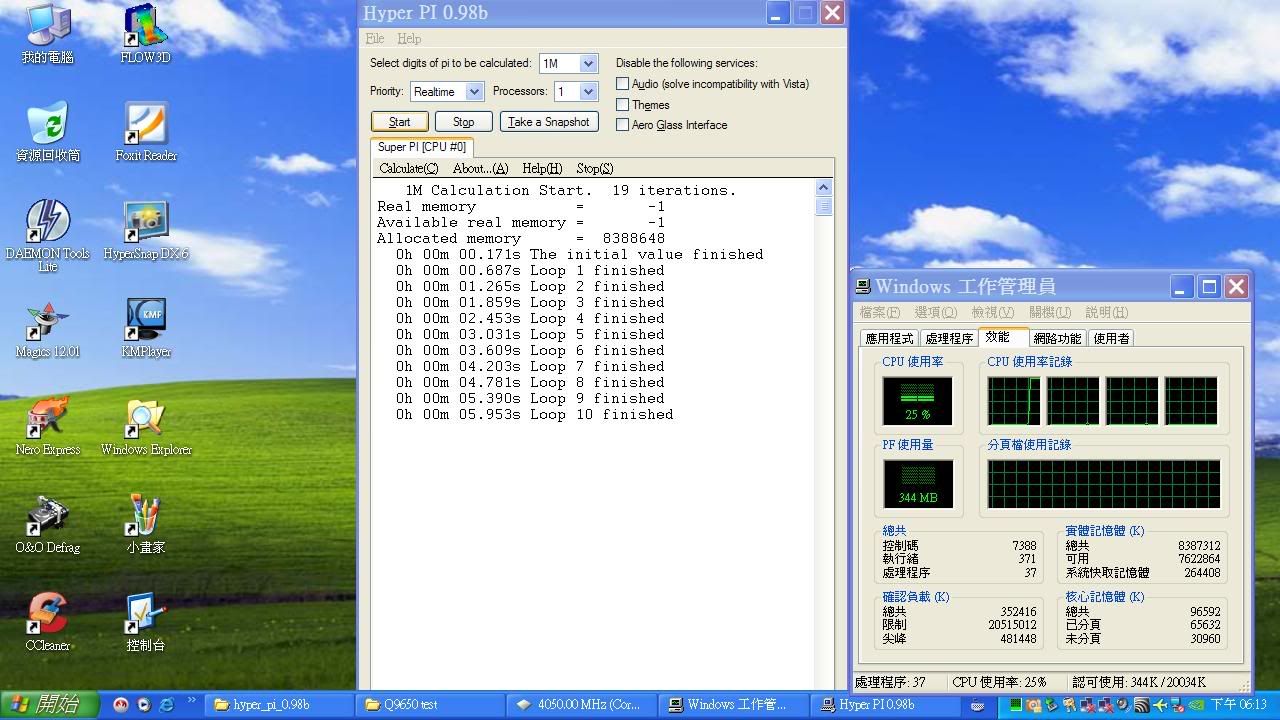Click the first CPU history graph
Screen dimensions: 1280x720
1013,401
